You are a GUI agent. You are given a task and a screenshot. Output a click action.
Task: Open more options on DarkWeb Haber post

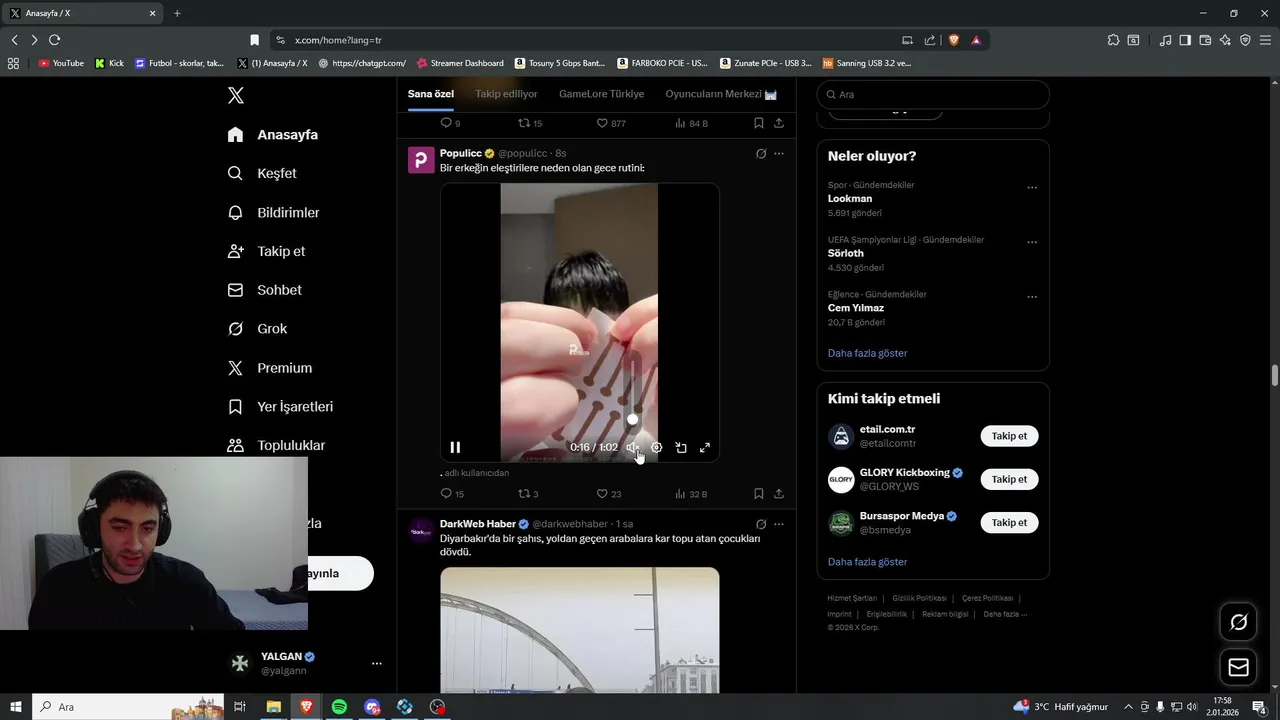click(779, 524)
